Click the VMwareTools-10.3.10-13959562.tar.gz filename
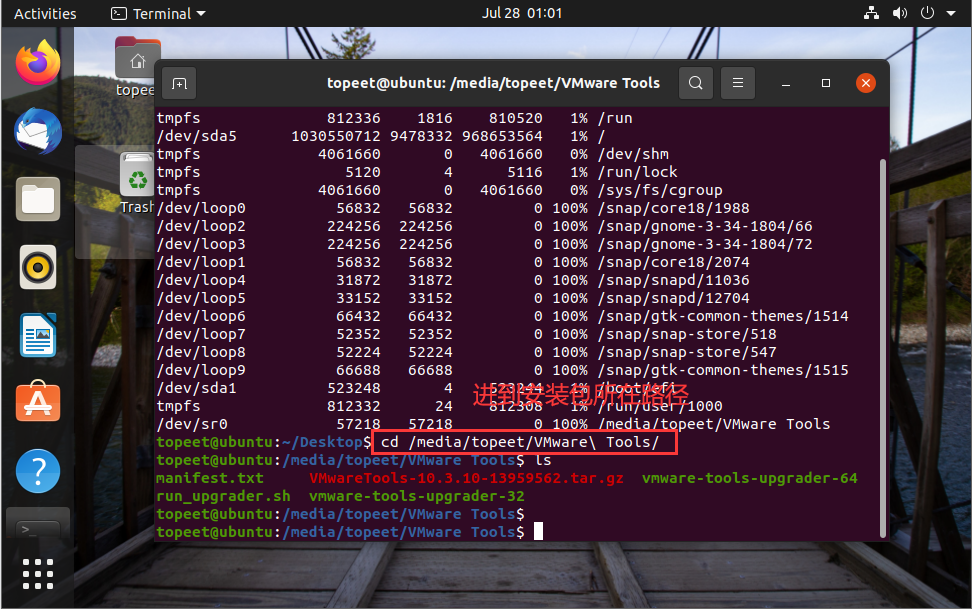The height and width of the screenshot is (609, 972). pos(466,478)
